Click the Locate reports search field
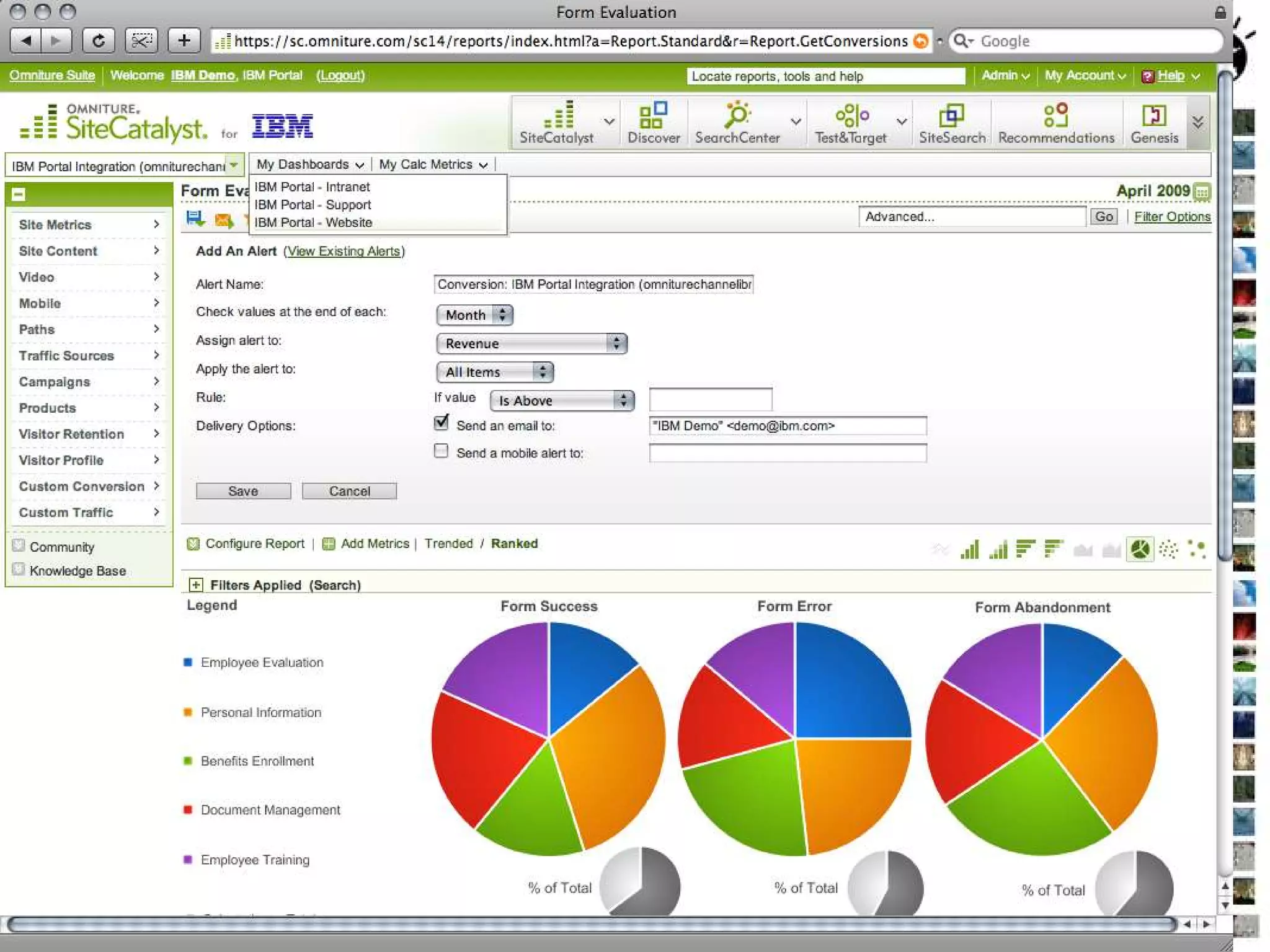Screen dimensions: 1270x952 coord(826,76)
